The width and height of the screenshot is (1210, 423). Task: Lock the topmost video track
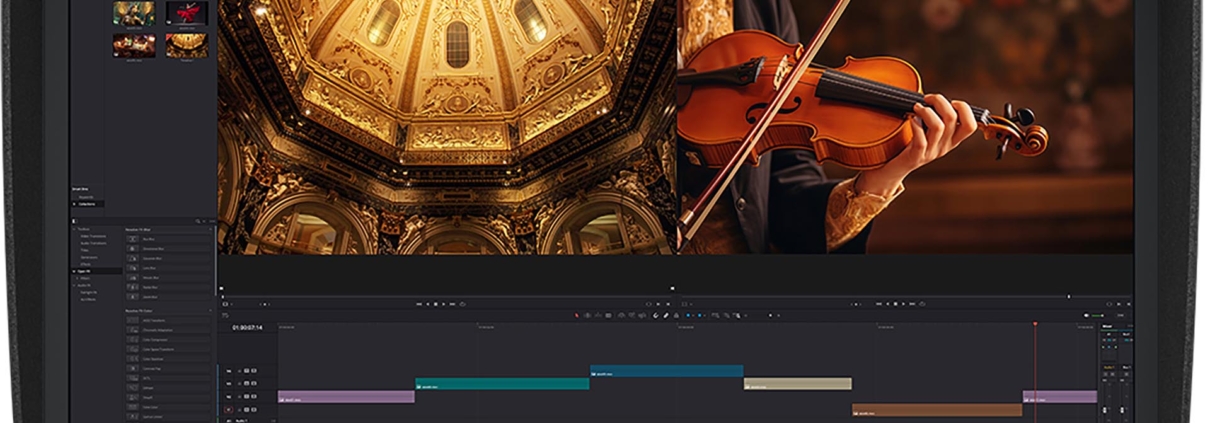[239, 370]
